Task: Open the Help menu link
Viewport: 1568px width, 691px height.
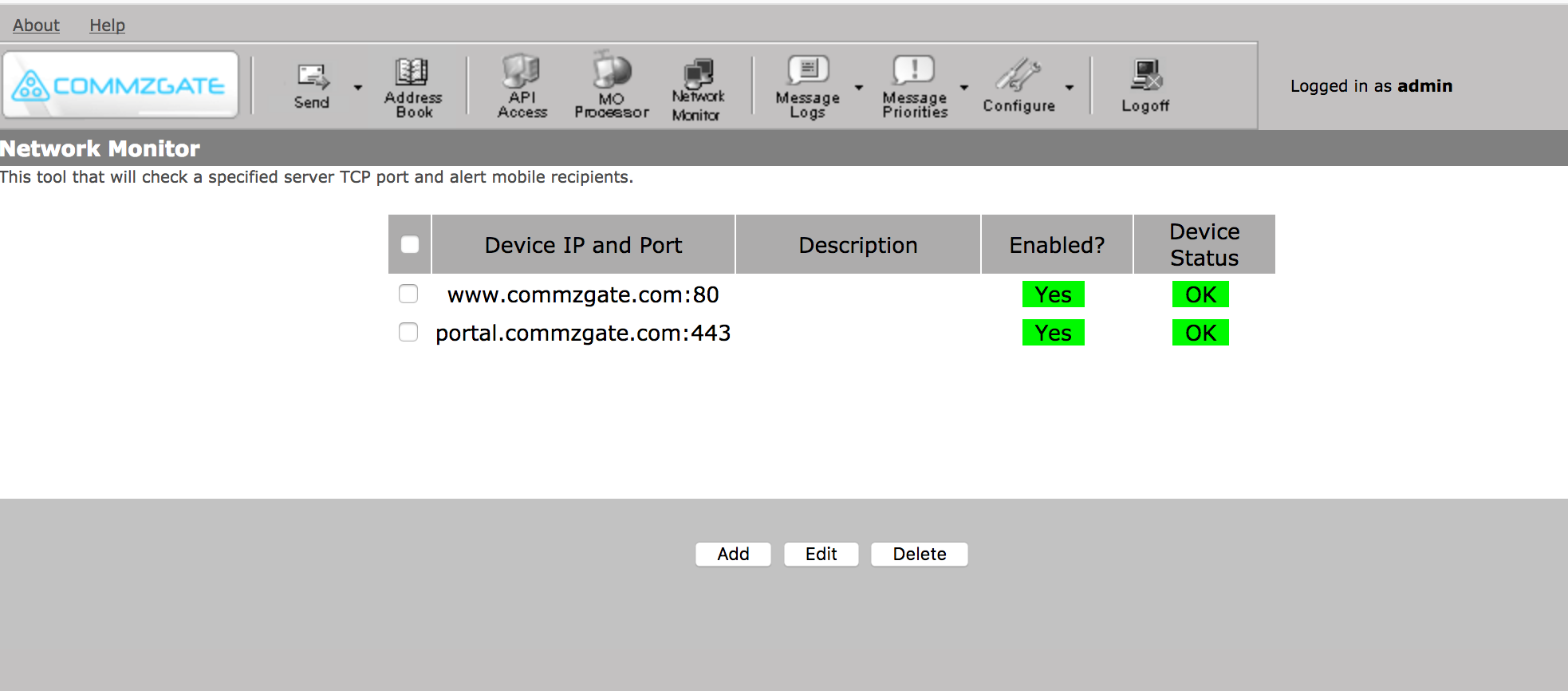Action: 107,26
